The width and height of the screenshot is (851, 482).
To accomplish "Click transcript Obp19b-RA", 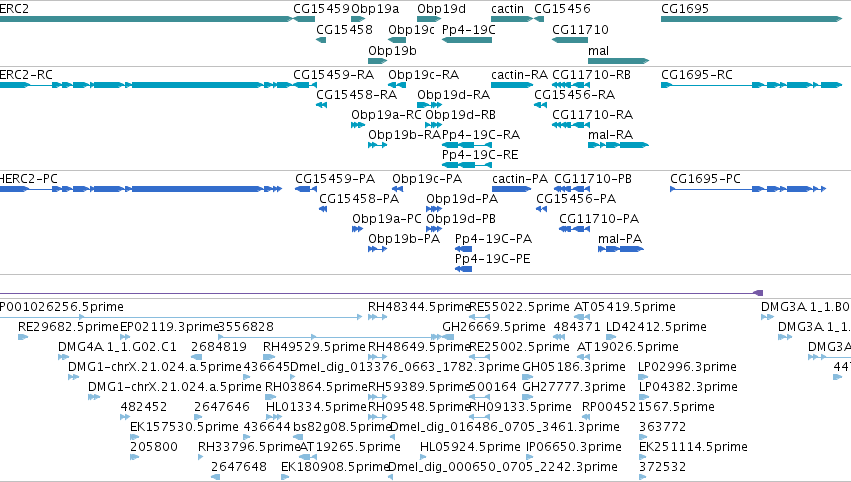I will (404, 135).
